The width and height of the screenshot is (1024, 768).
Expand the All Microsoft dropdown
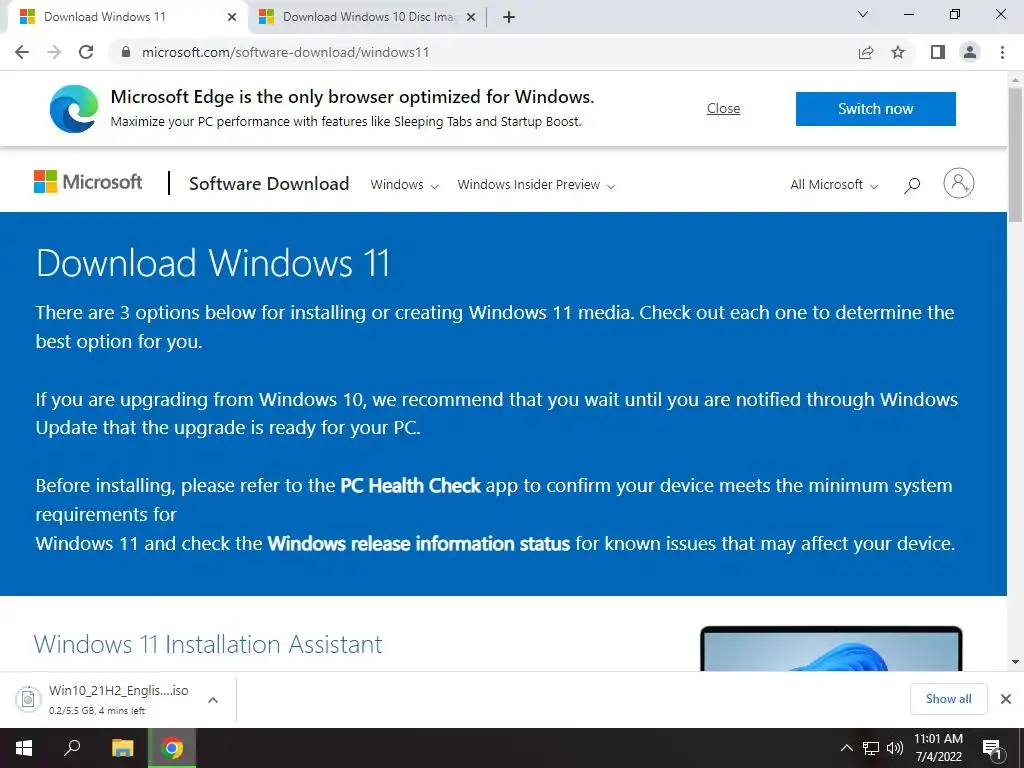point(834,185)
